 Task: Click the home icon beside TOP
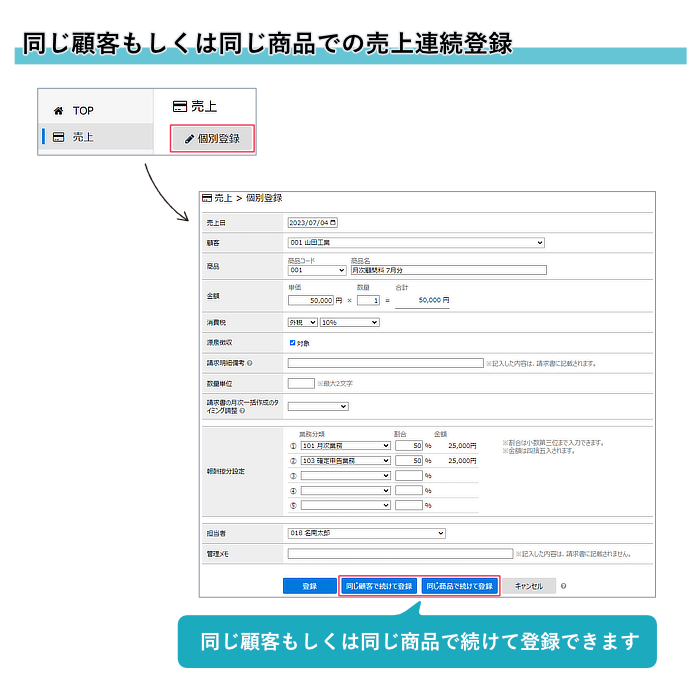[59, 111]
